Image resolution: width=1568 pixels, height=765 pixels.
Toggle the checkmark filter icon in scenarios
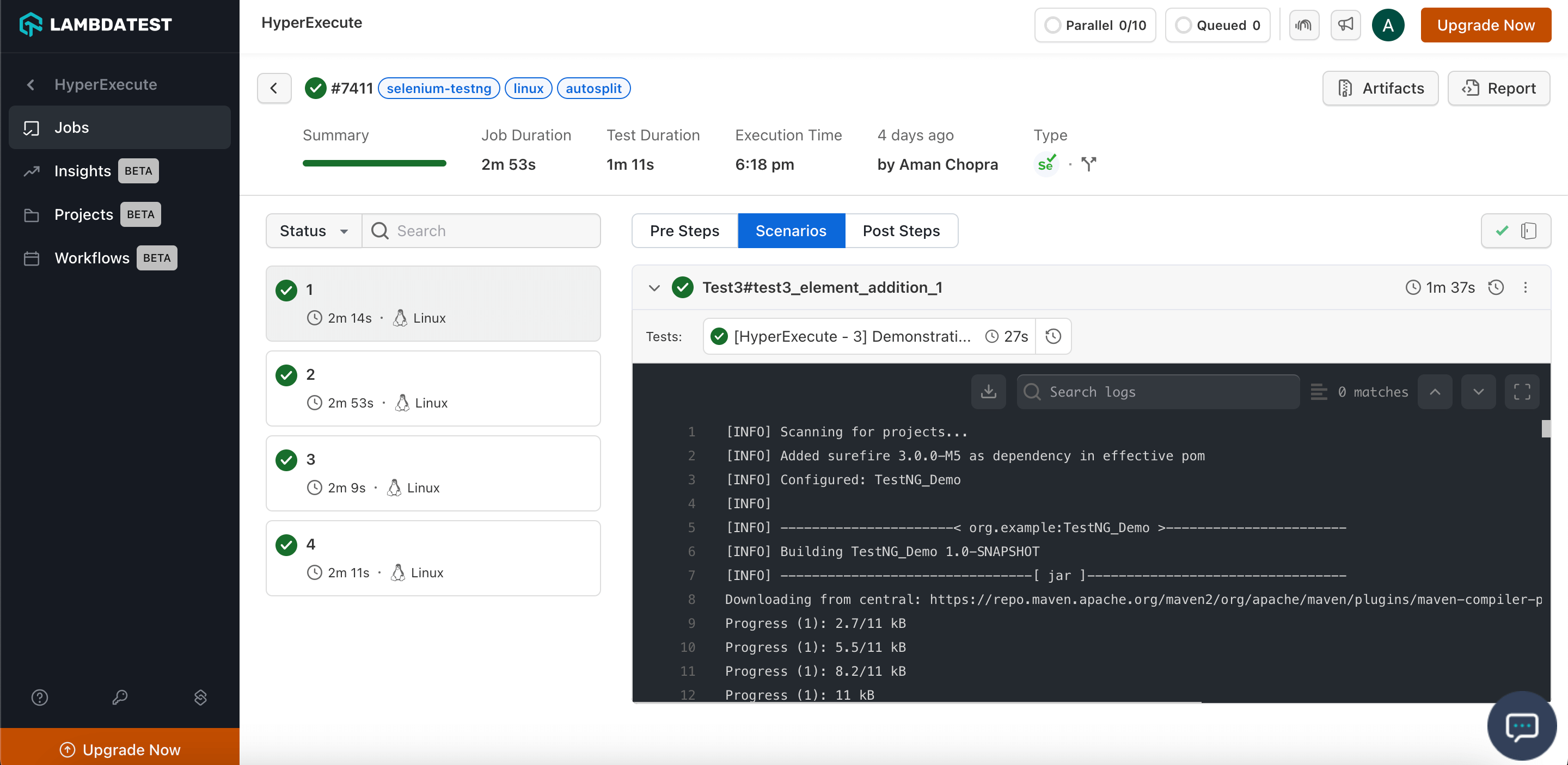pyautogui.click(x=1502, y=231)
